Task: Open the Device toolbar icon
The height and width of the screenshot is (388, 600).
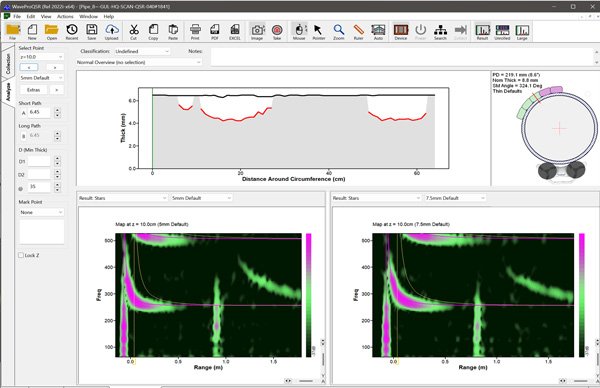Action: click(401, 31)
